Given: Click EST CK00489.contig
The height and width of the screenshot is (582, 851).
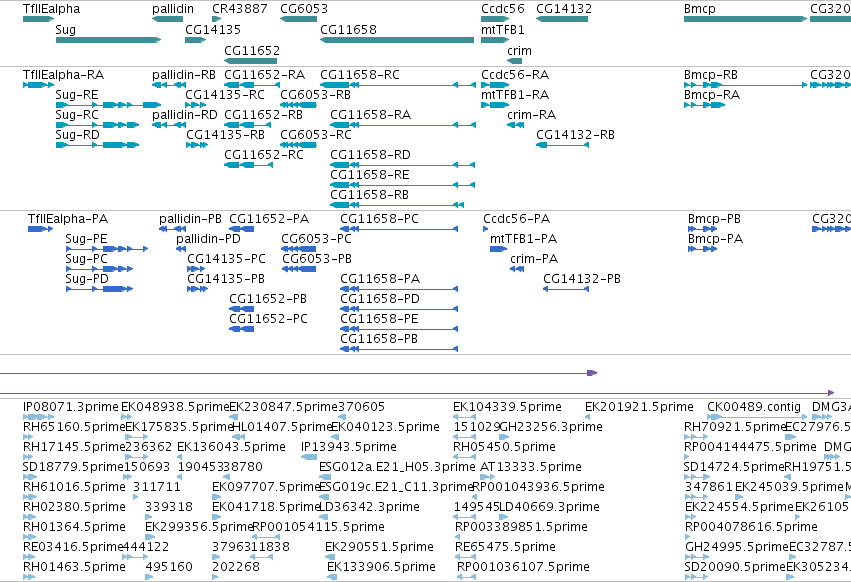Looking at the screenshot, I should tap(757, 417).
